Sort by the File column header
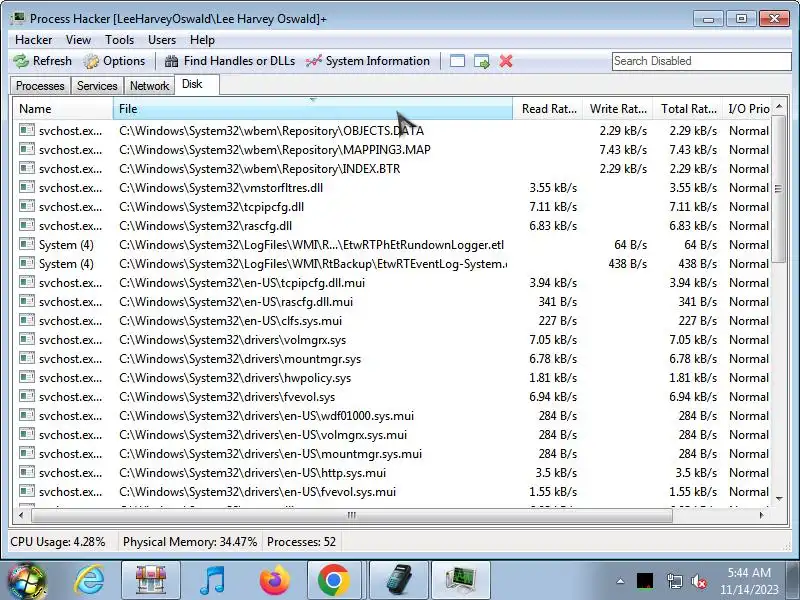 point(313,109)
